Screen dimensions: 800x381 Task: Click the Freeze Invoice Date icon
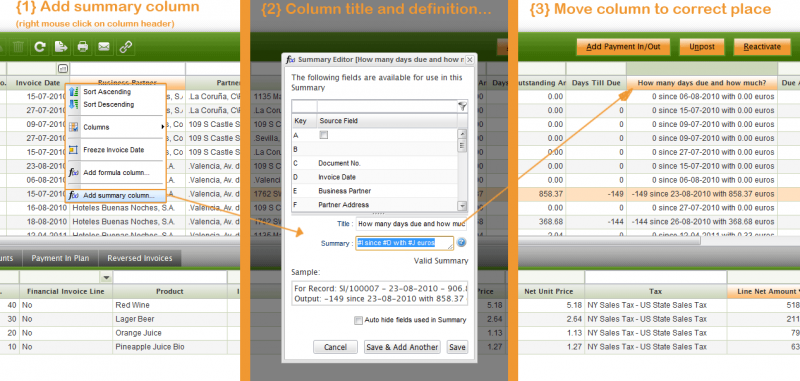(73, 150)
